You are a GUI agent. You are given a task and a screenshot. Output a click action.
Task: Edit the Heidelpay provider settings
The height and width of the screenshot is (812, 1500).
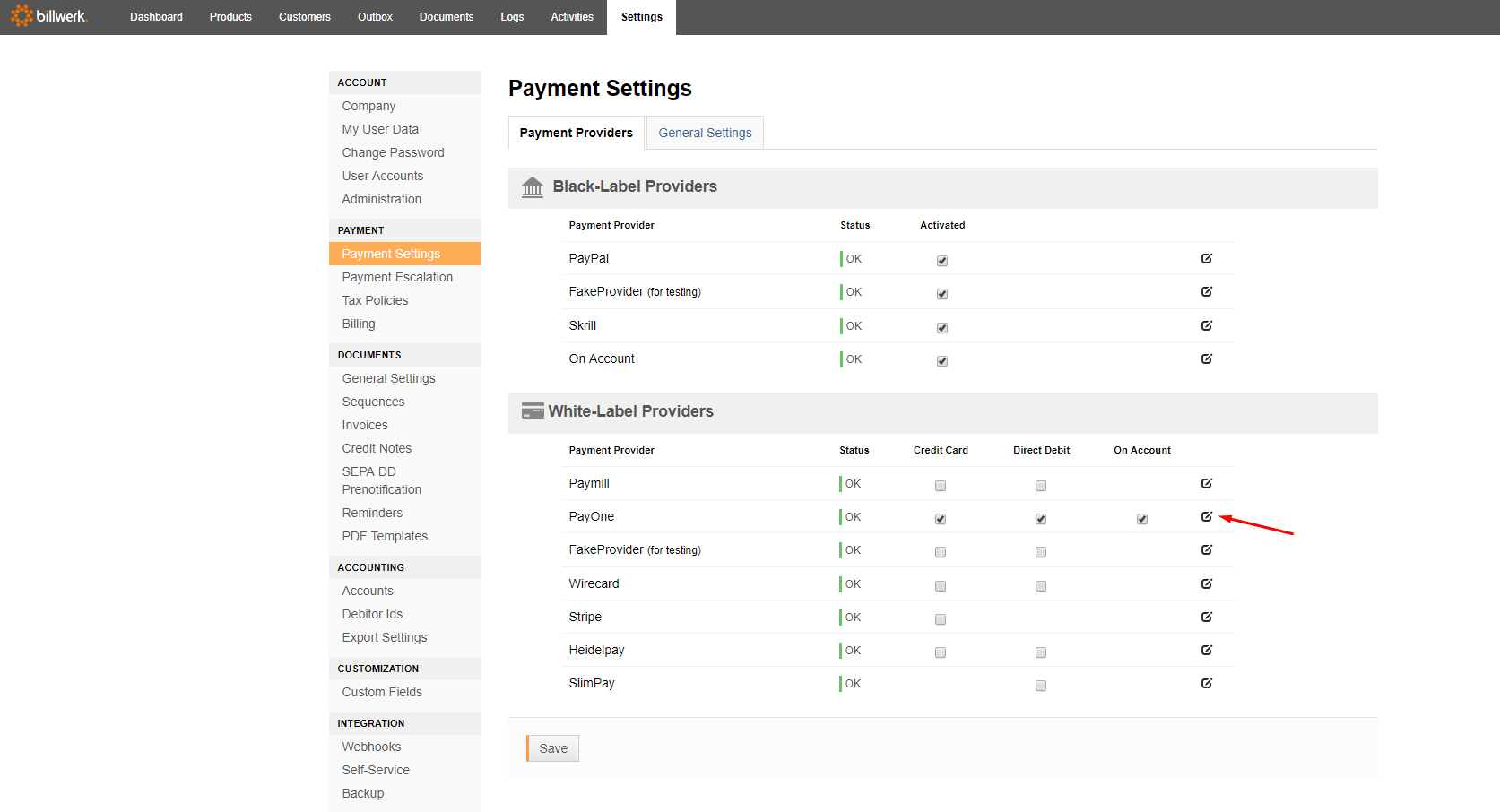pos(1207,650)
